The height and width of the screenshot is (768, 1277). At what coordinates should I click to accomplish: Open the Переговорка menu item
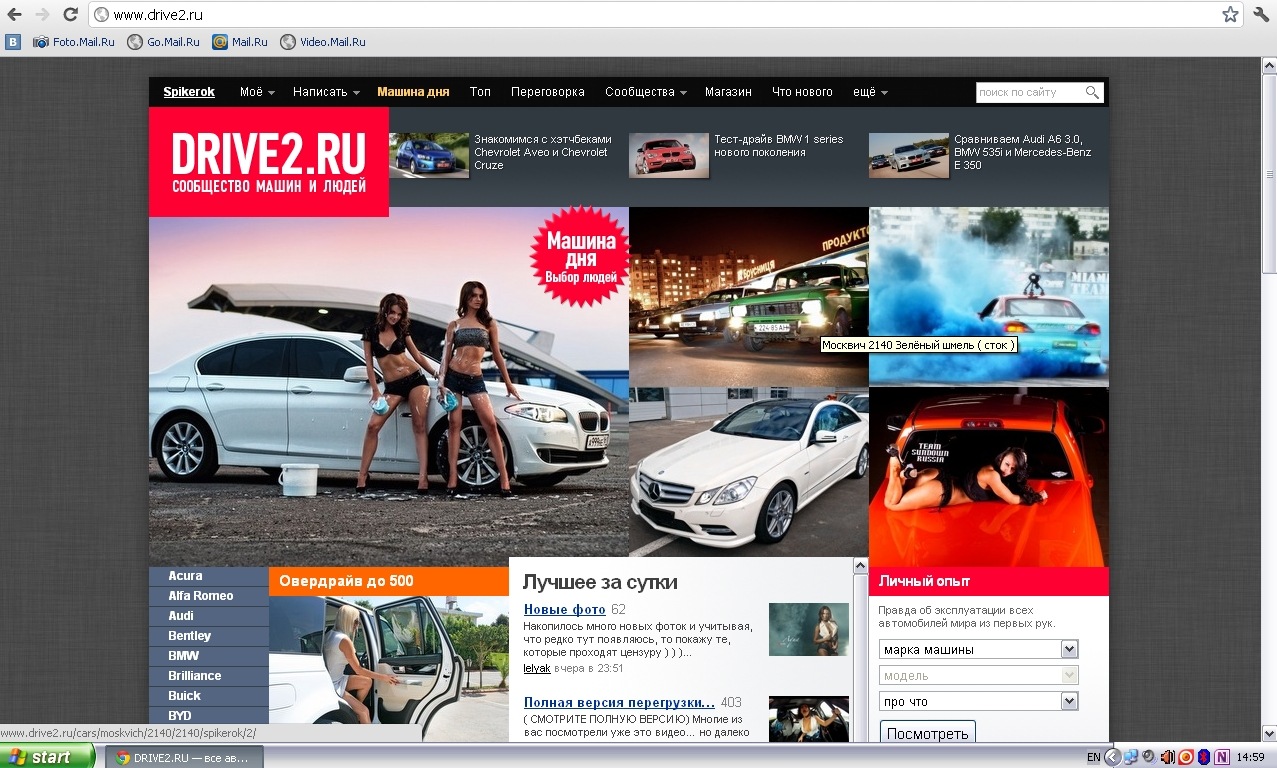(547, 92)
